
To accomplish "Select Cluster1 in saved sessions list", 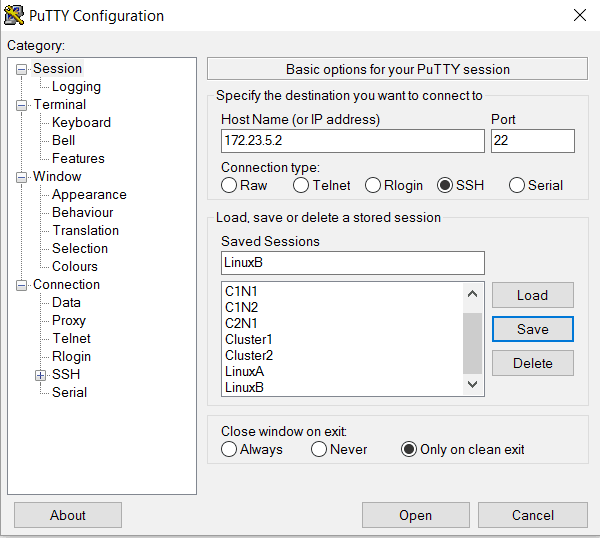I will (249, 339).
